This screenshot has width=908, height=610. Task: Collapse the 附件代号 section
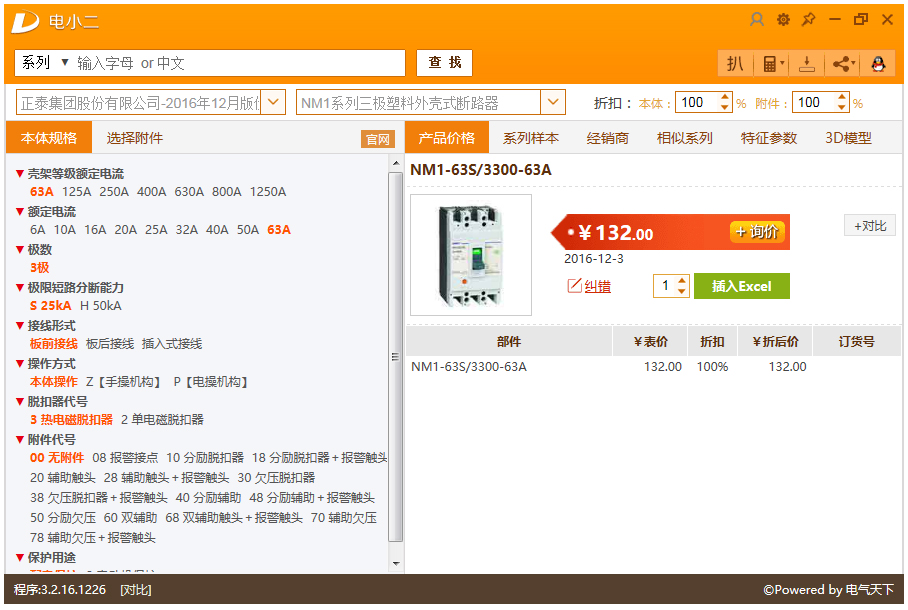[x=20, y=440]
